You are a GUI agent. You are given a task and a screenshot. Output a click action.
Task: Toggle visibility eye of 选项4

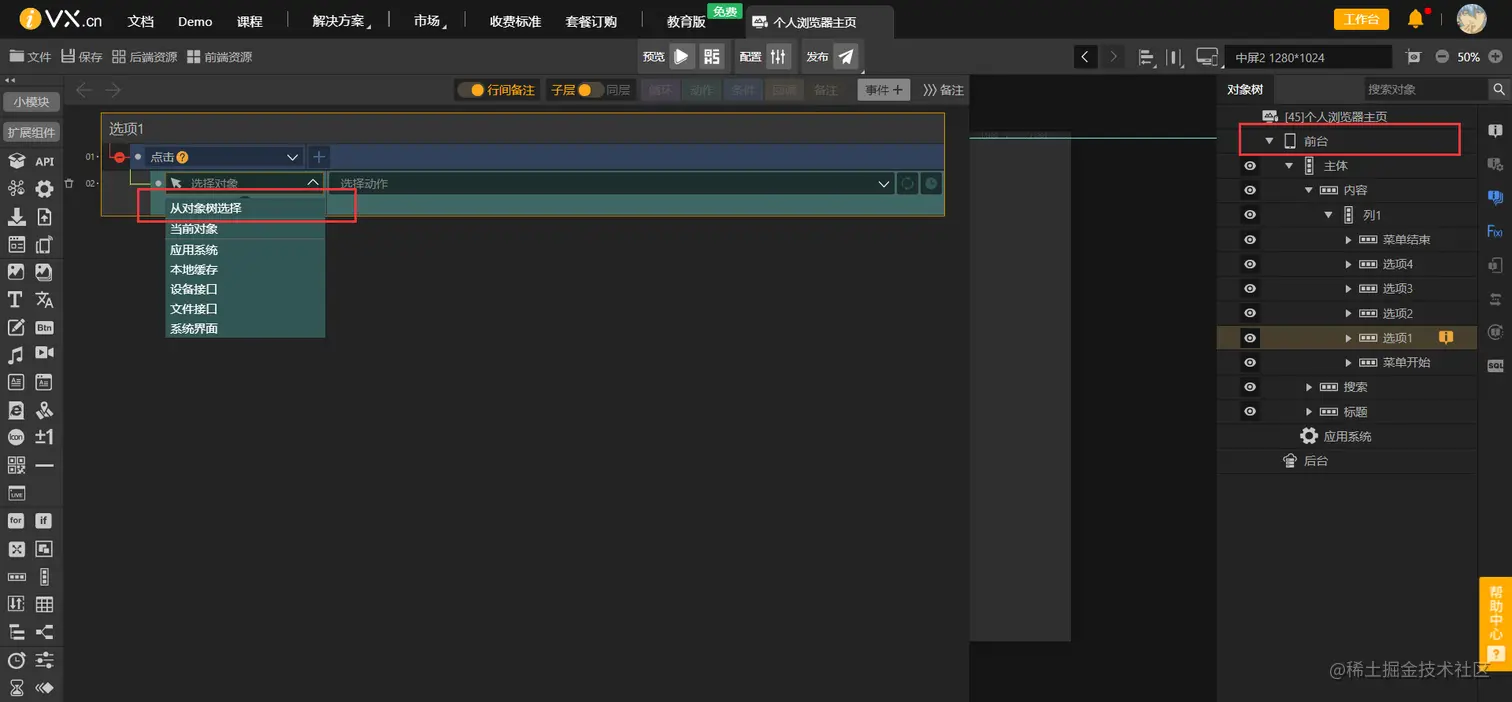point(1249,264)
